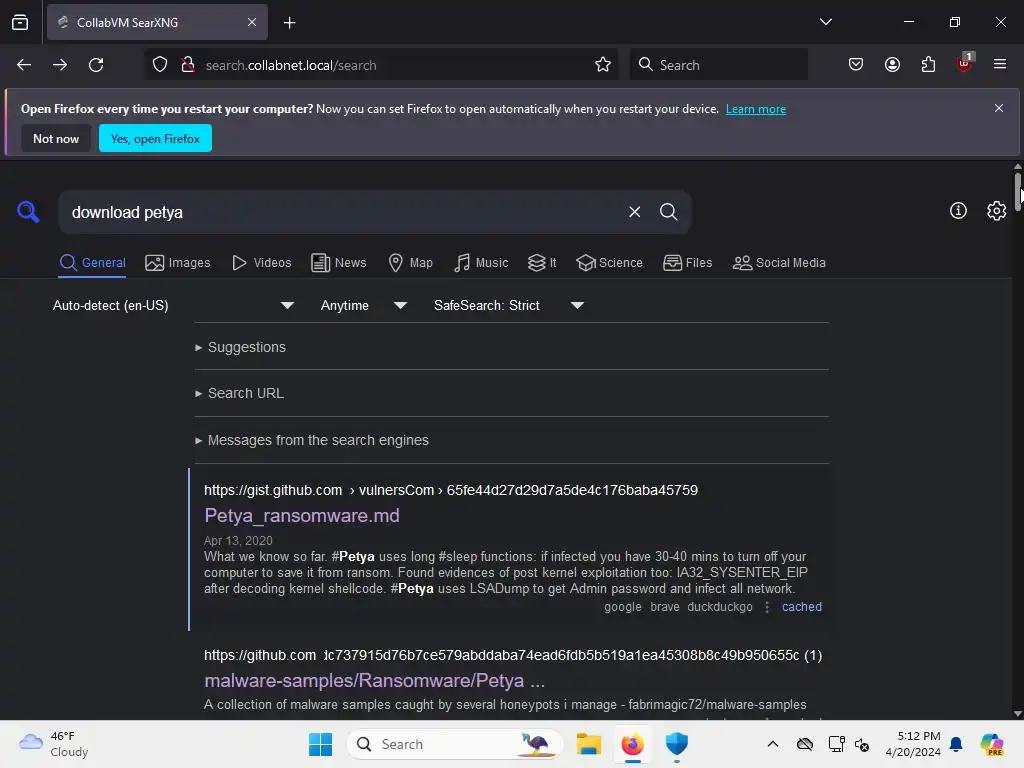Open the Firefox View icon

point(20,22)
